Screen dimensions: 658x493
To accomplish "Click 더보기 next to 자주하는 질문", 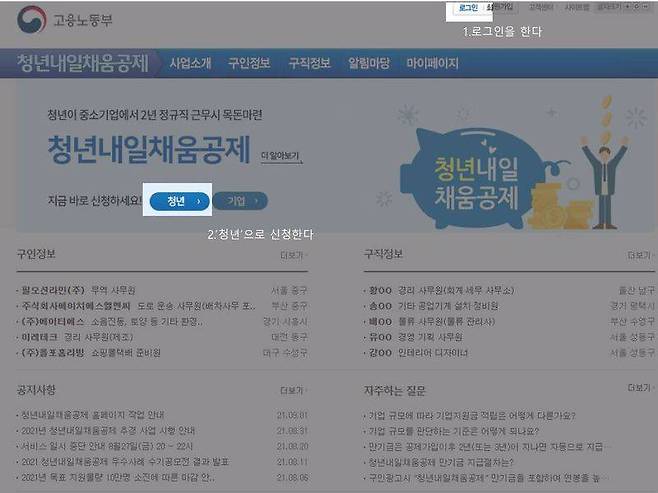I will tap(640, 388).
